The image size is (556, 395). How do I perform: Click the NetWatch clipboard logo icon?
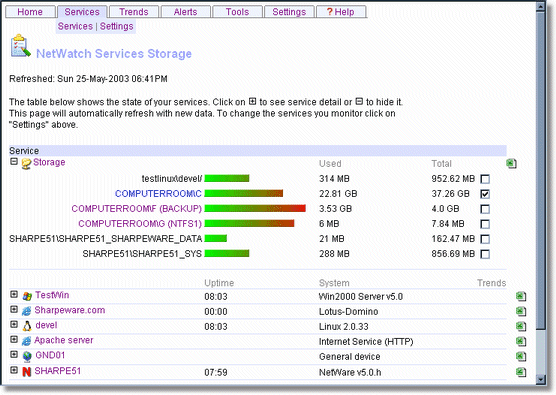(21, 46)
